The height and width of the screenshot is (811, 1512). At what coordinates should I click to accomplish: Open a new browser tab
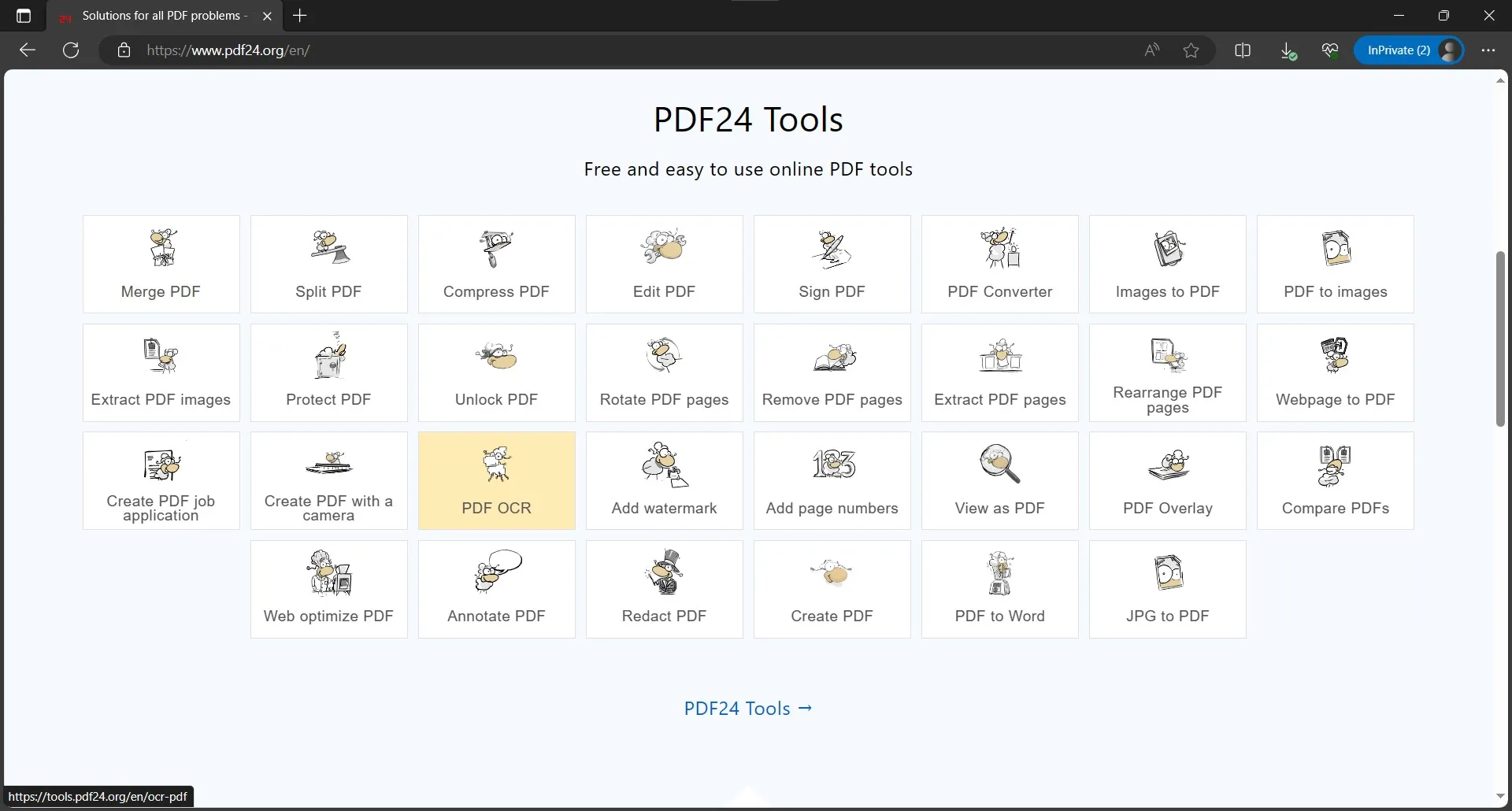tap(300, 16)
